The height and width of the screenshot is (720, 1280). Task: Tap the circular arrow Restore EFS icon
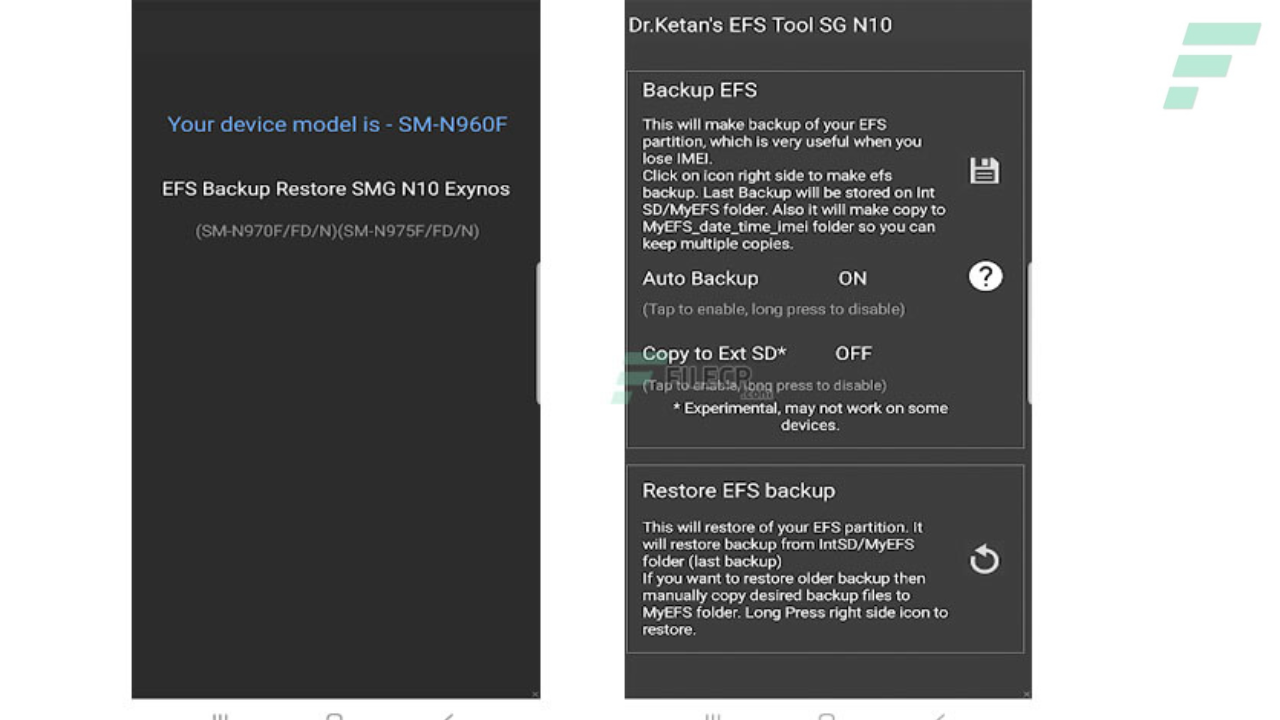click(984, 559)
